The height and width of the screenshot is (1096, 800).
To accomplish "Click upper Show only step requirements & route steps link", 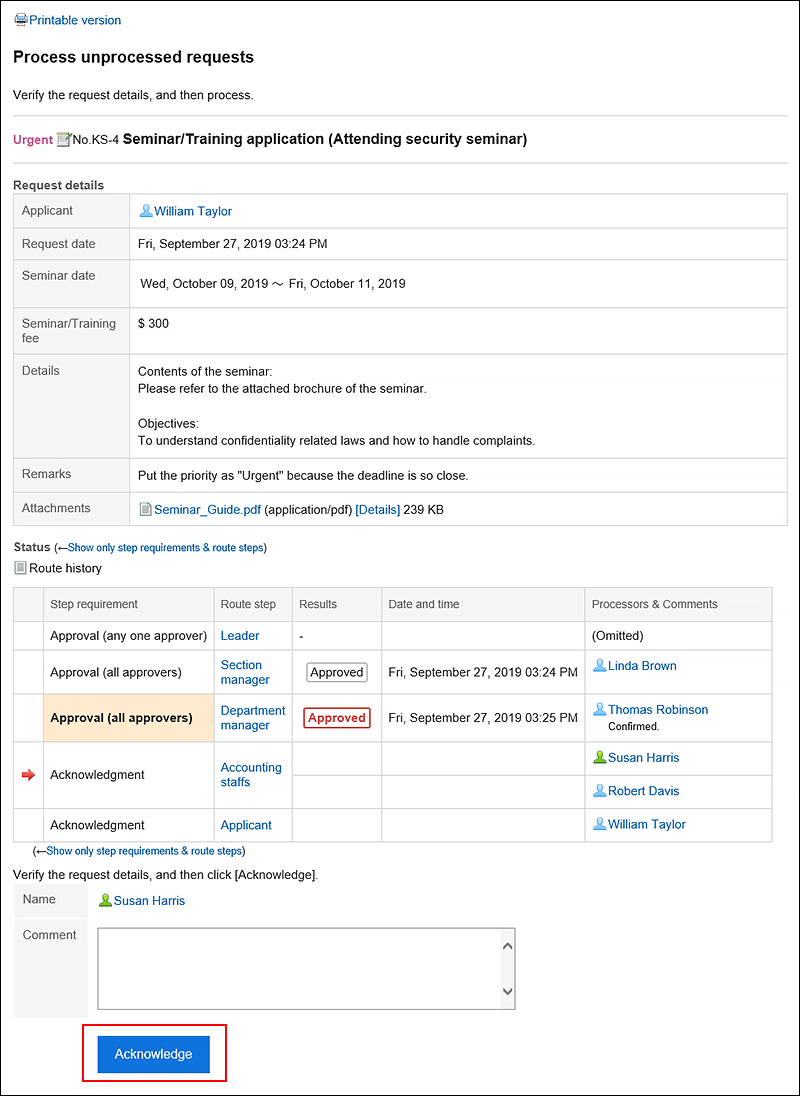I will [166, 547].
